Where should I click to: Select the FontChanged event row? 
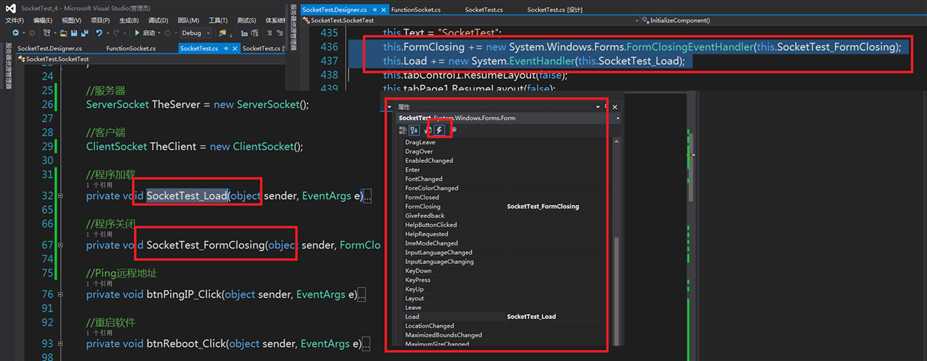click(x=504, y=179)
